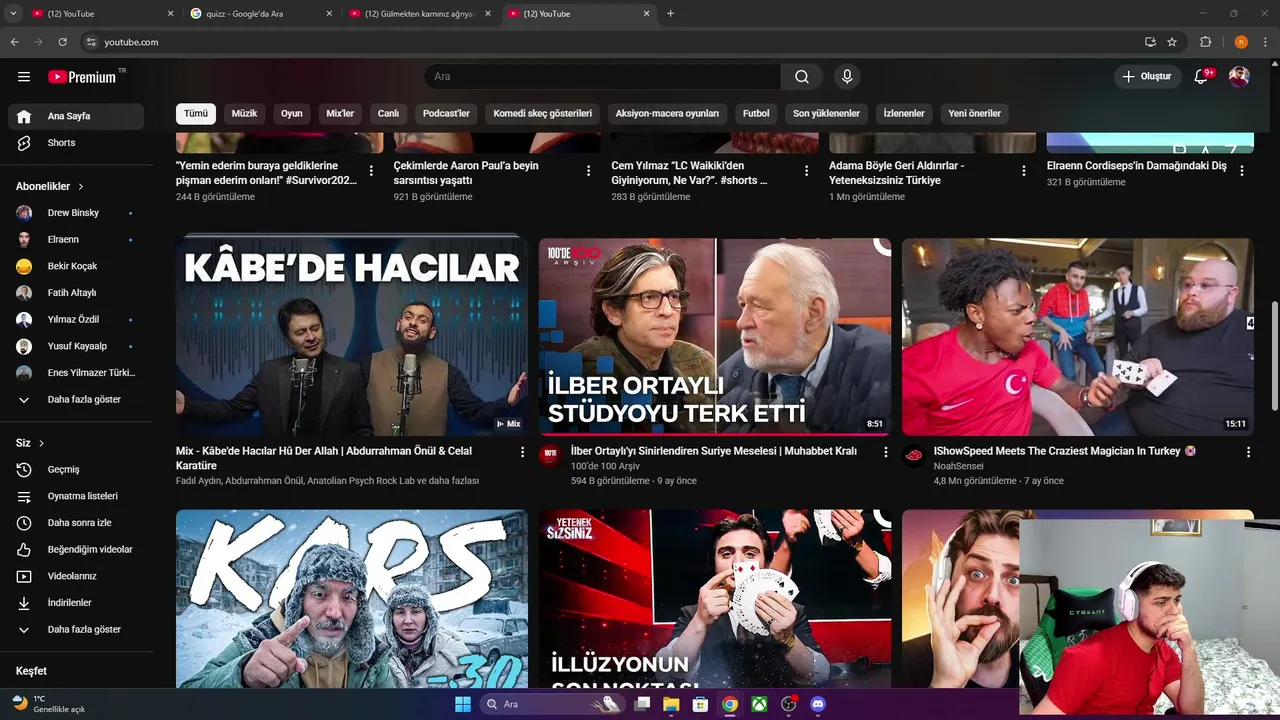The height and width of the screenshot is (720, 1280).
Task: Open the Xbox app from the taskbar
Action: (760, 704)
